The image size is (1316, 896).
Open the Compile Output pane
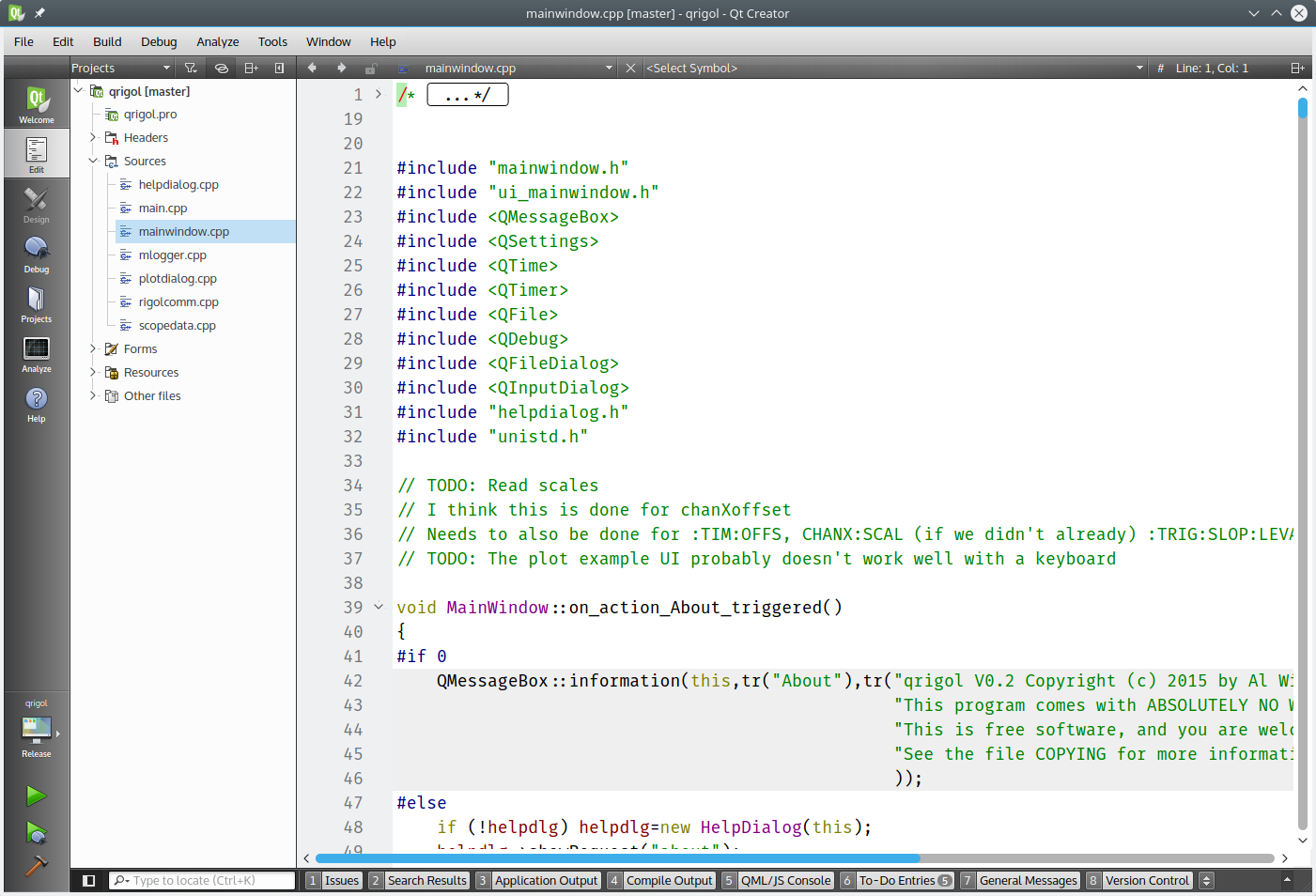pyautogui.click(x=669, y=880)
